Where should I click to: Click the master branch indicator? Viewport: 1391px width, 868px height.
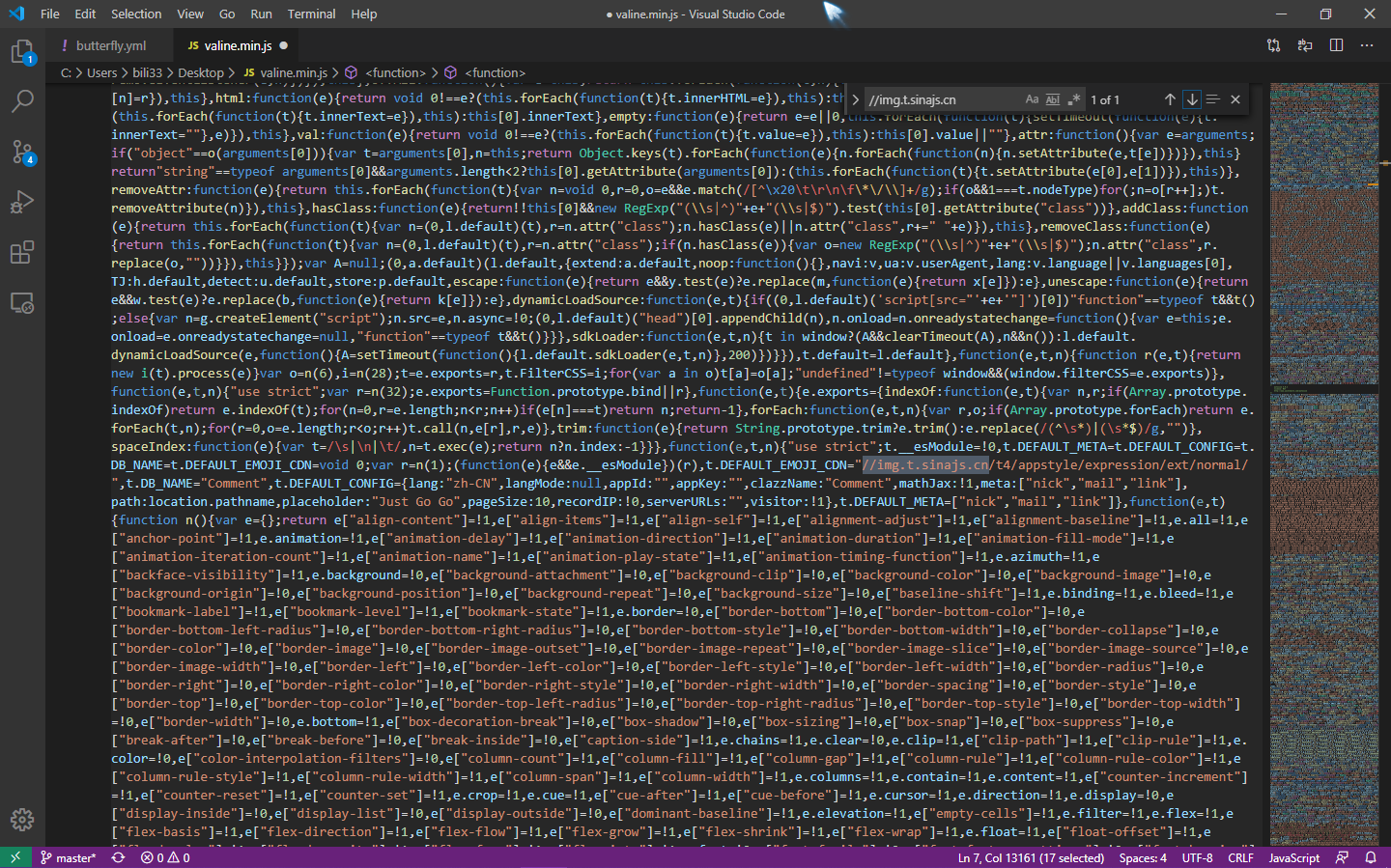tap(69, 857)
